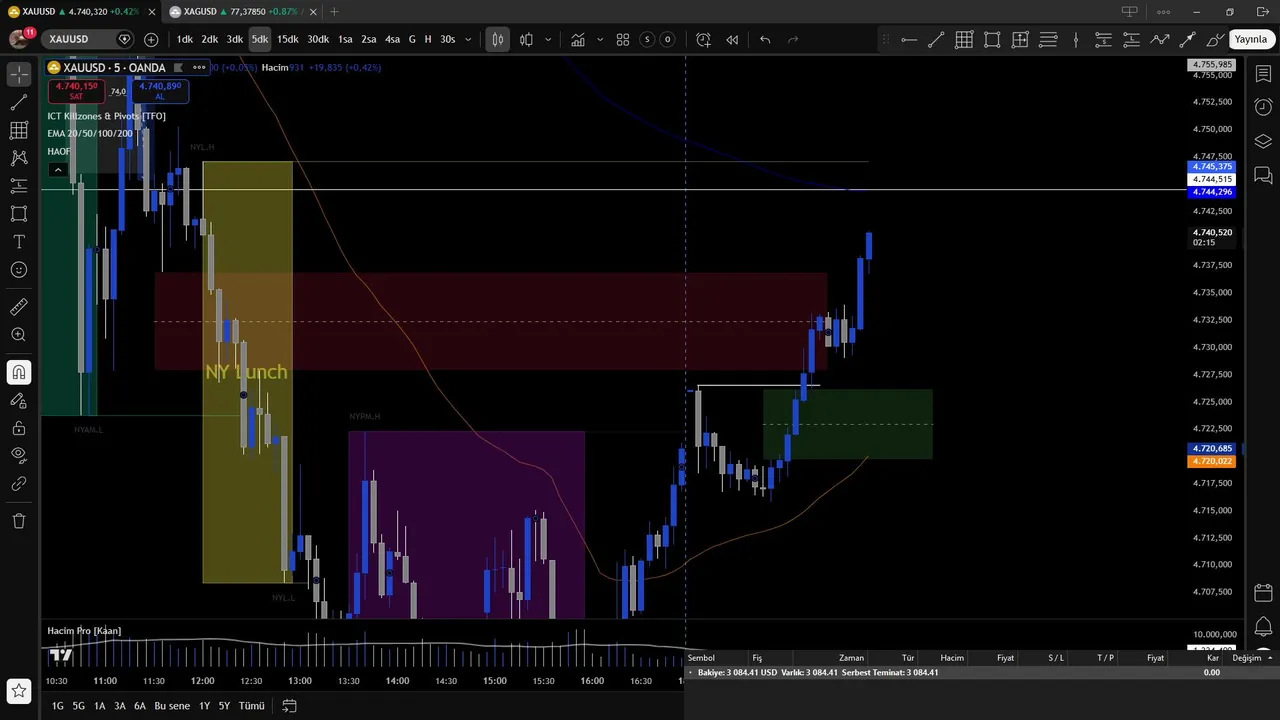Image resolution: width=1280 pixels, height=720 pixels.
Task: Collapse the indicator legend arrow
Action: pyautogui.click(x=58, y=170)
